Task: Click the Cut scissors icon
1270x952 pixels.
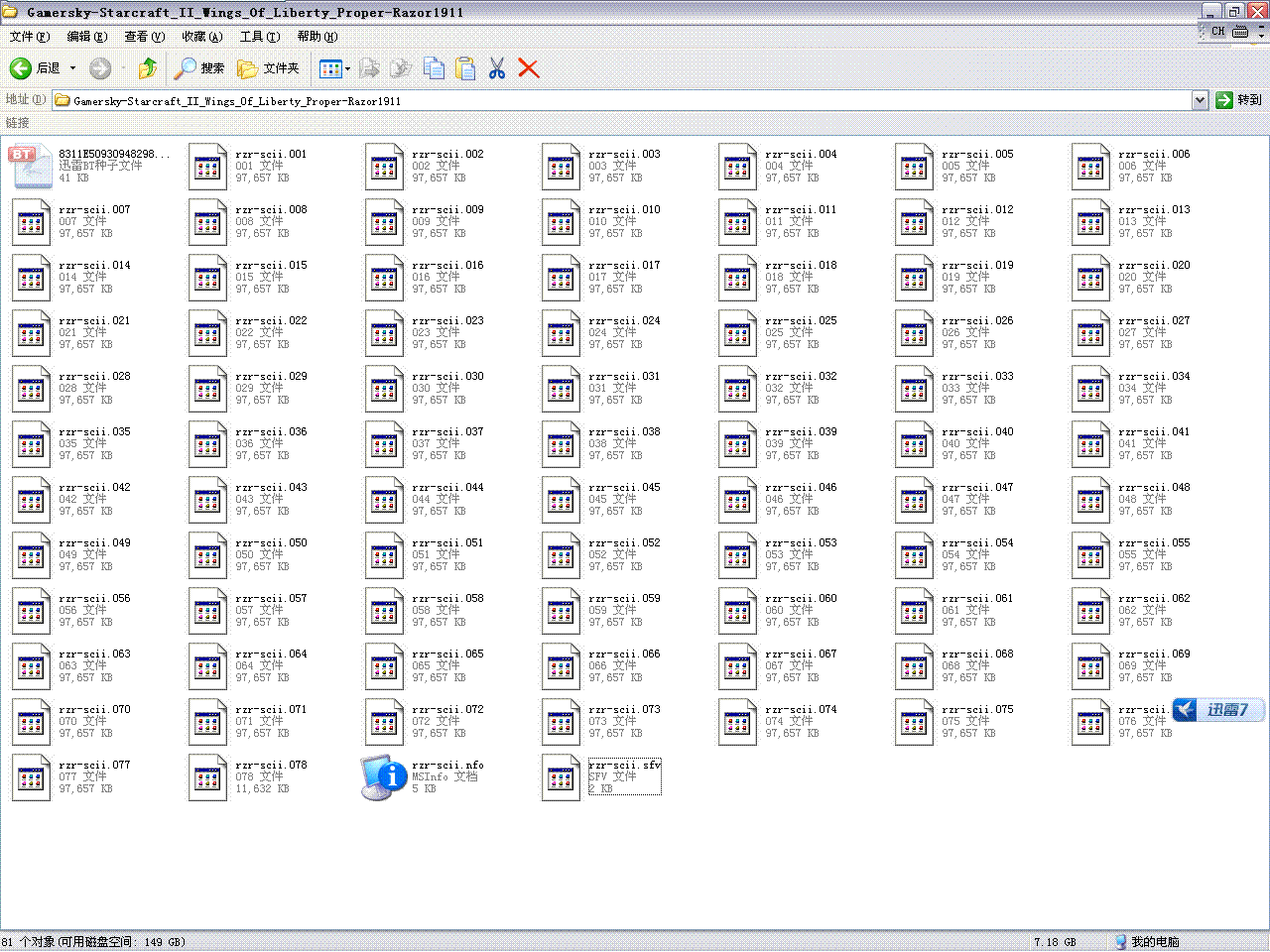Action: pos(497,68)
